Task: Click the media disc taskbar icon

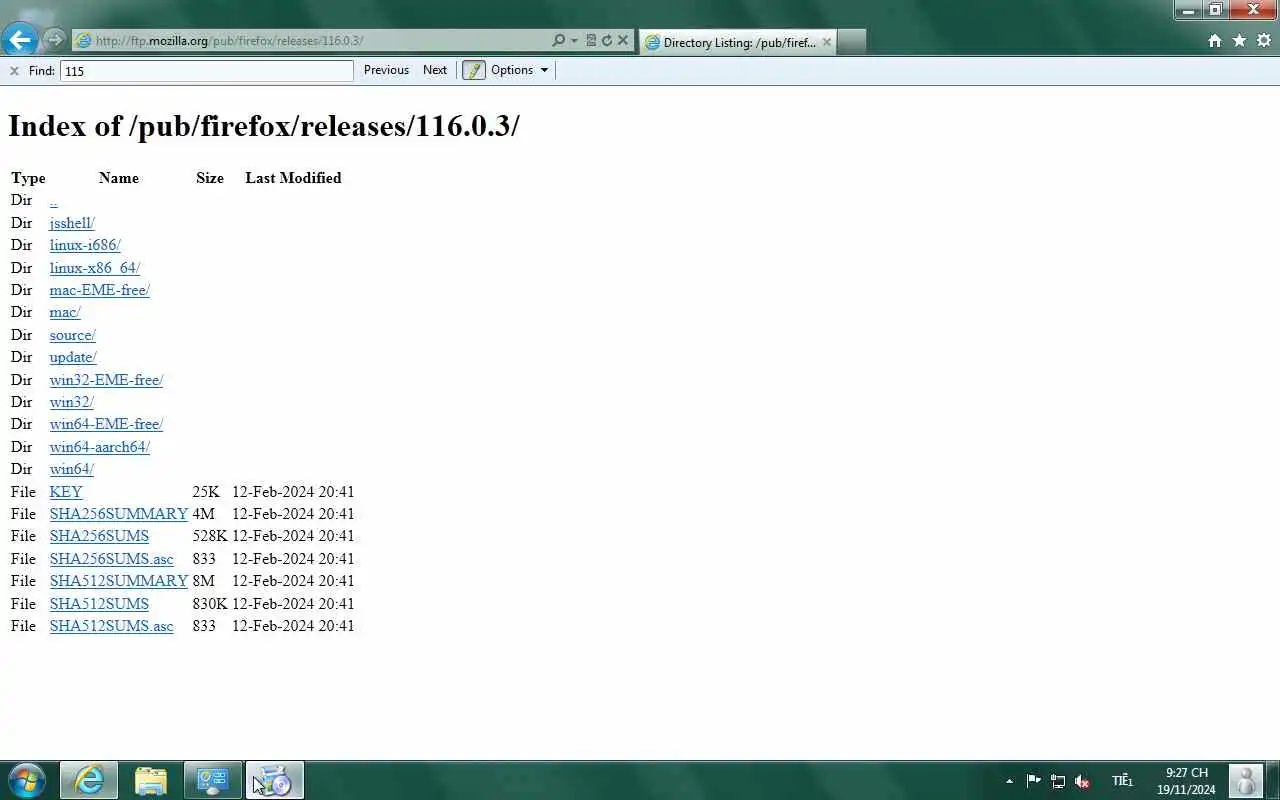Action: (x=274, y=780)
